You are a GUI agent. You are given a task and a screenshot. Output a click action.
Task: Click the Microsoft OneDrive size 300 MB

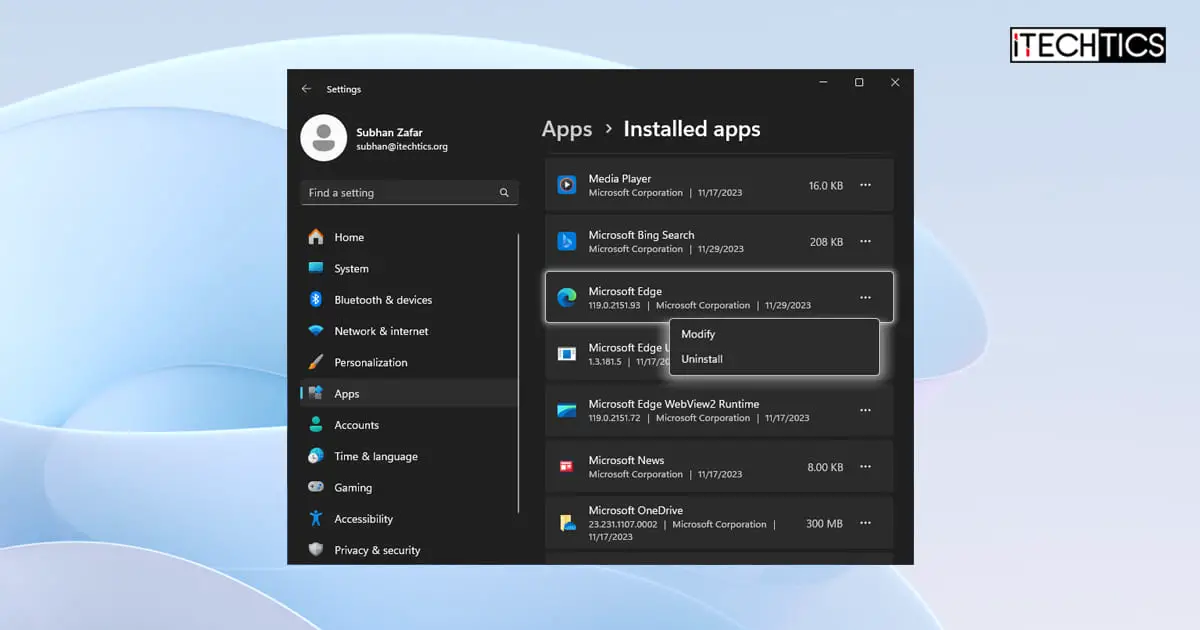tap(825, 523)
